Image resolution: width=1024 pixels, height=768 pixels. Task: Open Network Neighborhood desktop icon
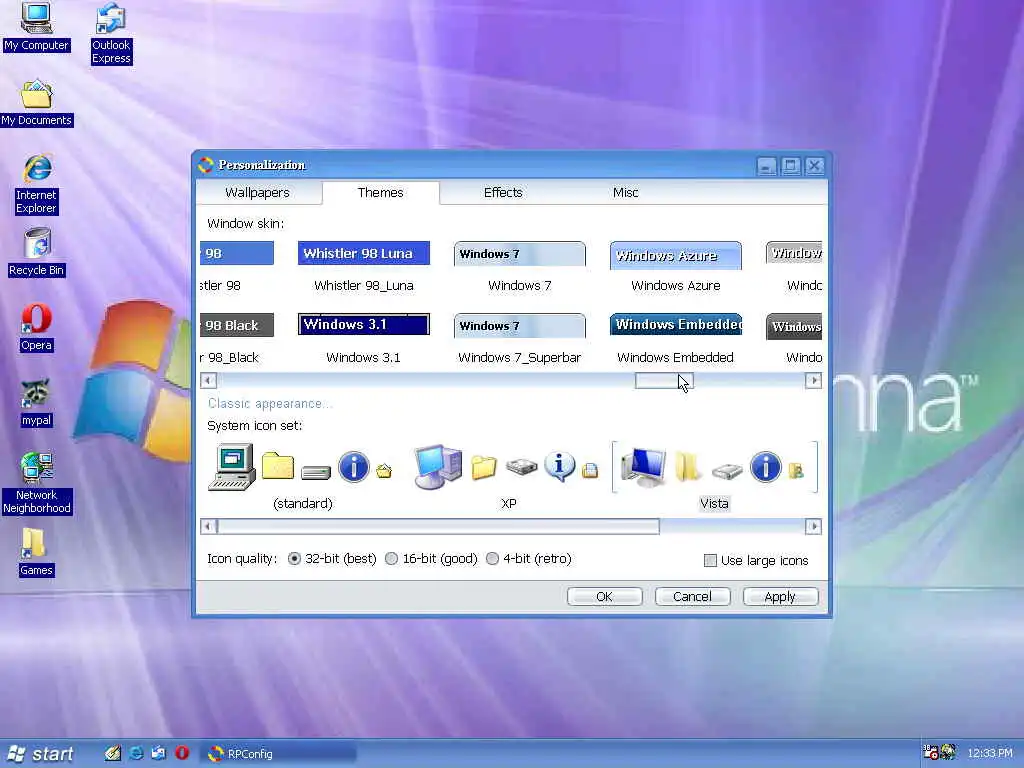(37, 483)
